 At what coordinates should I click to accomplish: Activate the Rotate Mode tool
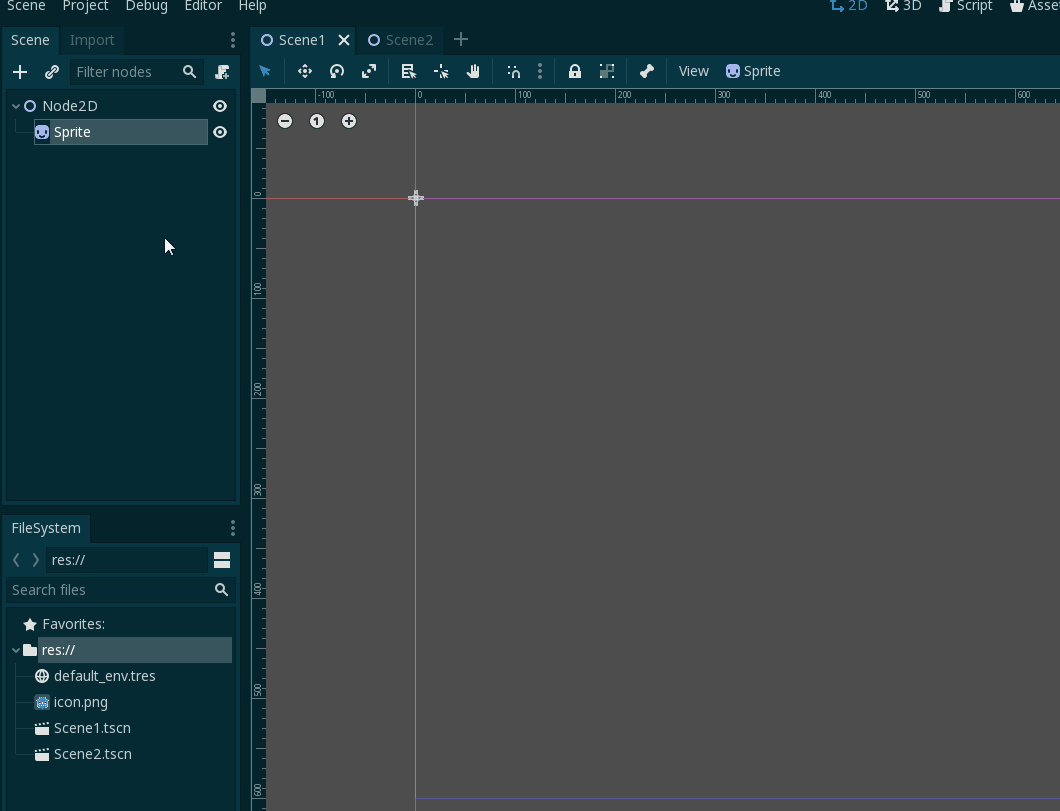337,71
